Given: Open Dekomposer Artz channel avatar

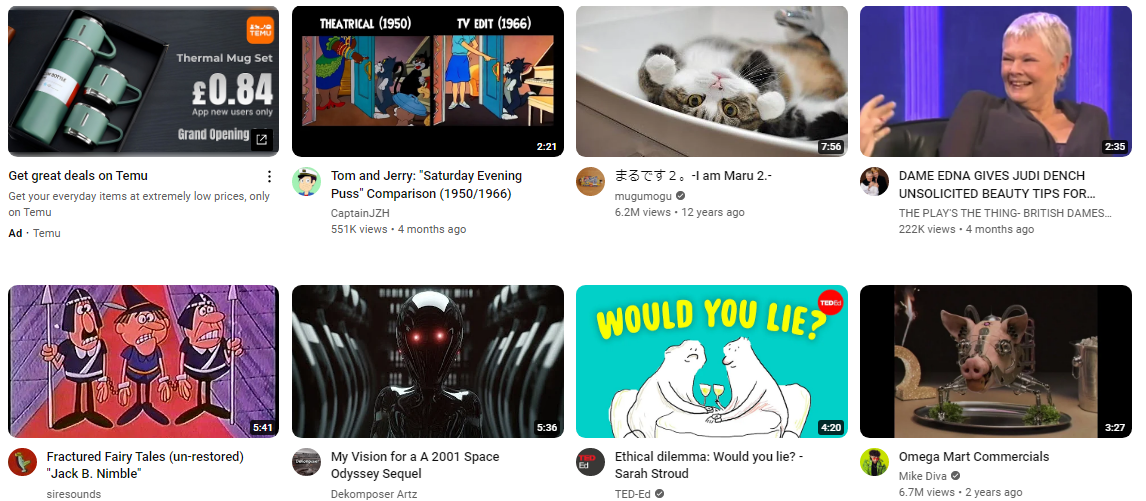Looking at the screenshot, I should pyautogui.click(x=306, y=462).
